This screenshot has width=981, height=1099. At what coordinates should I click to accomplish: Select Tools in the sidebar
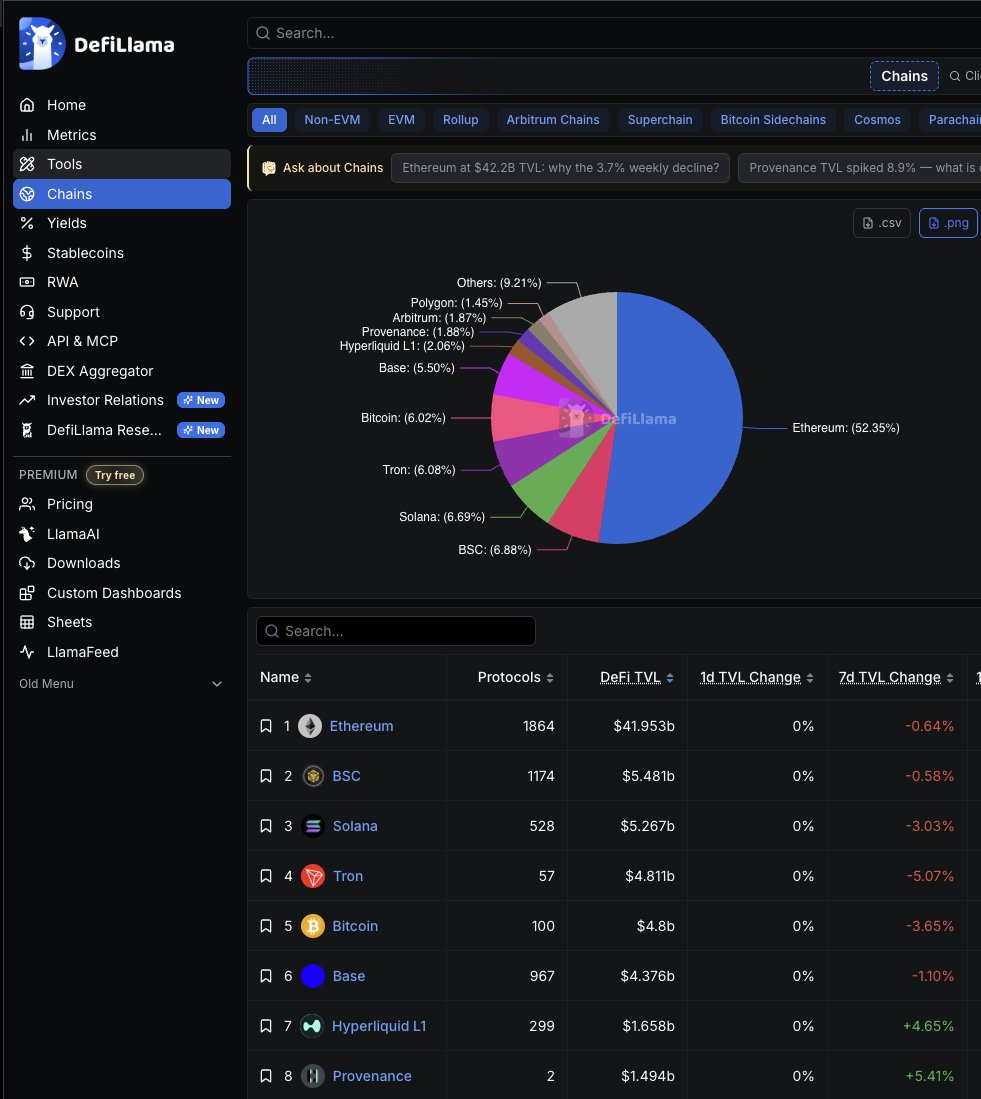click(121, 164)
